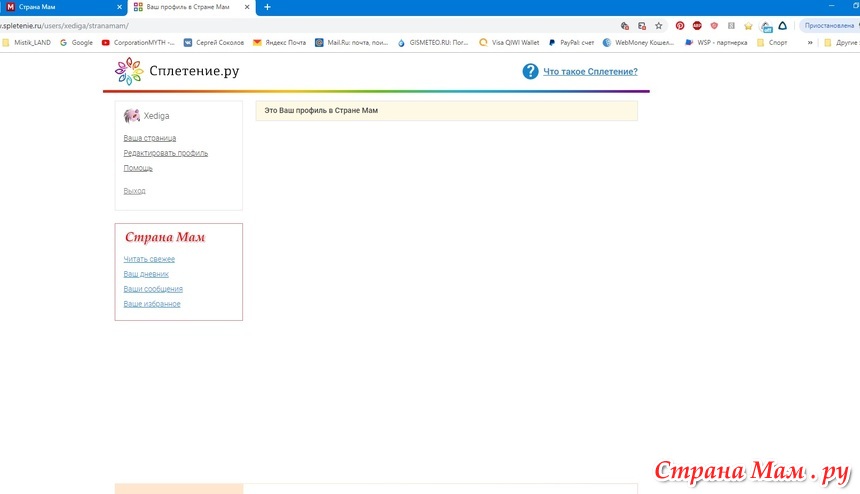Open the GISMETEO.RU bookmark
Viewport: 860px width, 494px height.
pyautogui.click(x=433, y=42)
